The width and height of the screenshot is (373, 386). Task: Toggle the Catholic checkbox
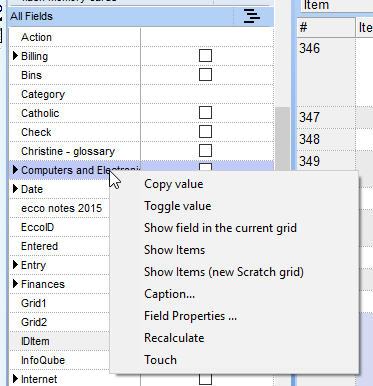click(x=205, y=113)
